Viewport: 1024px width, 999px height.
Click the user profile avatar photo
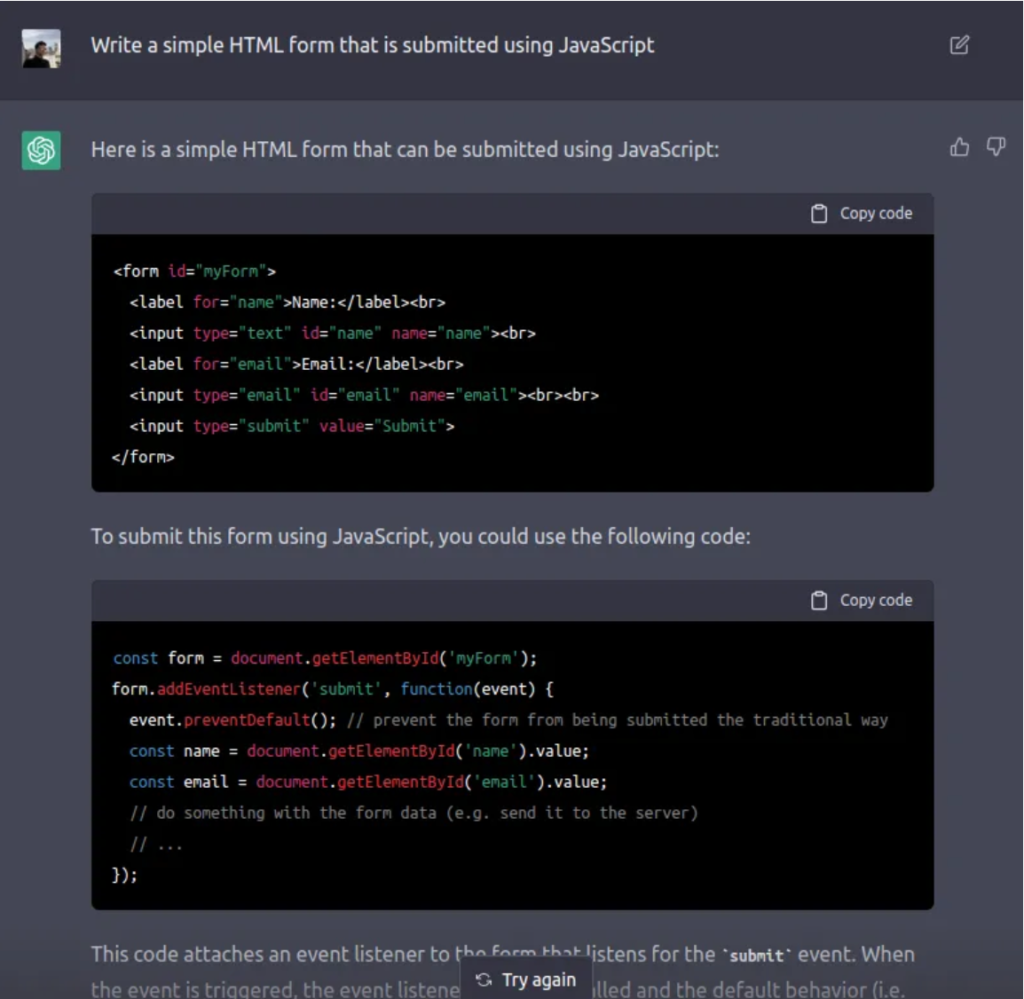pyautogui.click(x=42, y=48)
